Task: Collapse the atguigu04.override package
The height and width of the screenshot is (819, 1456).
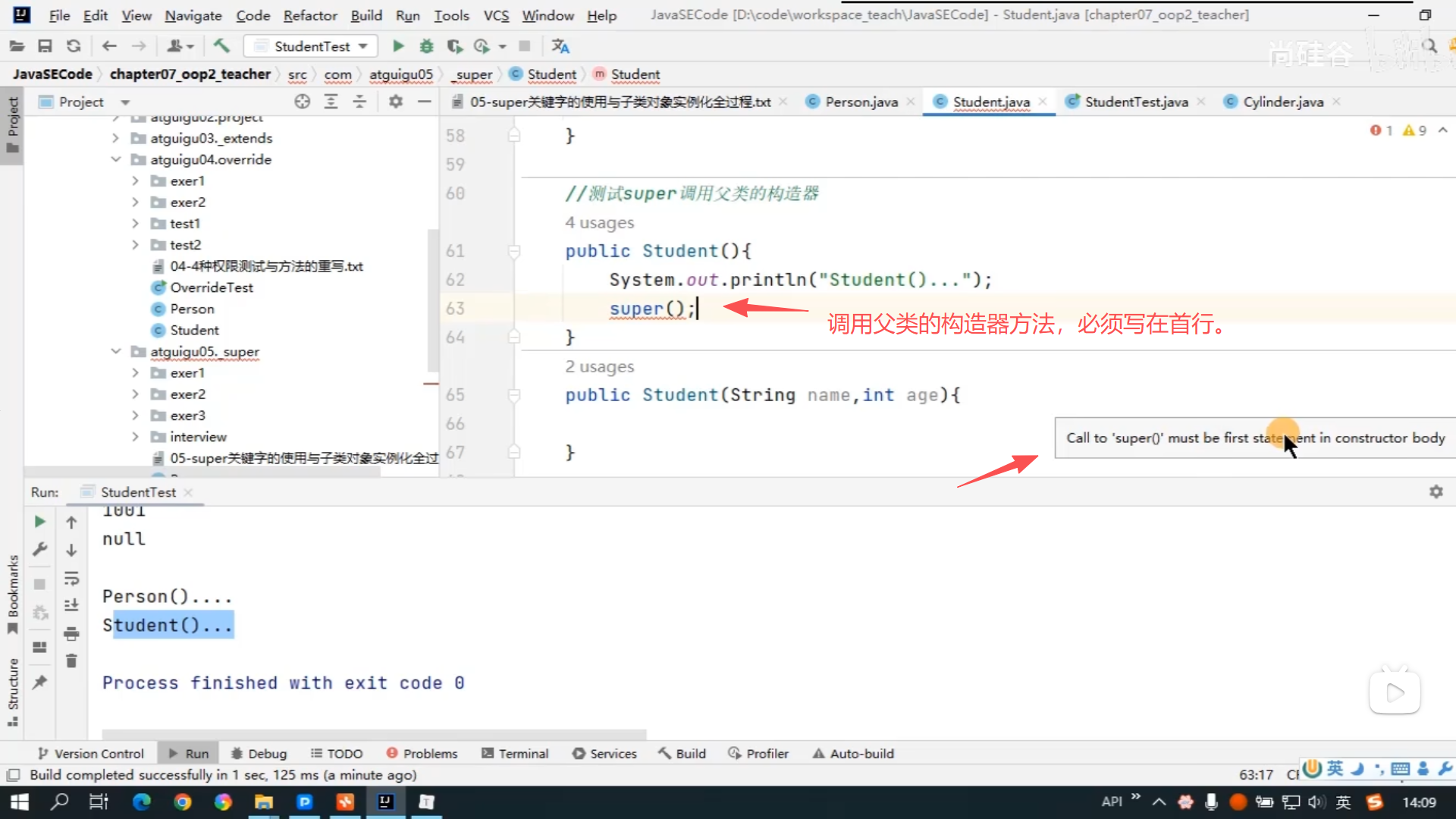Action: 116,159
